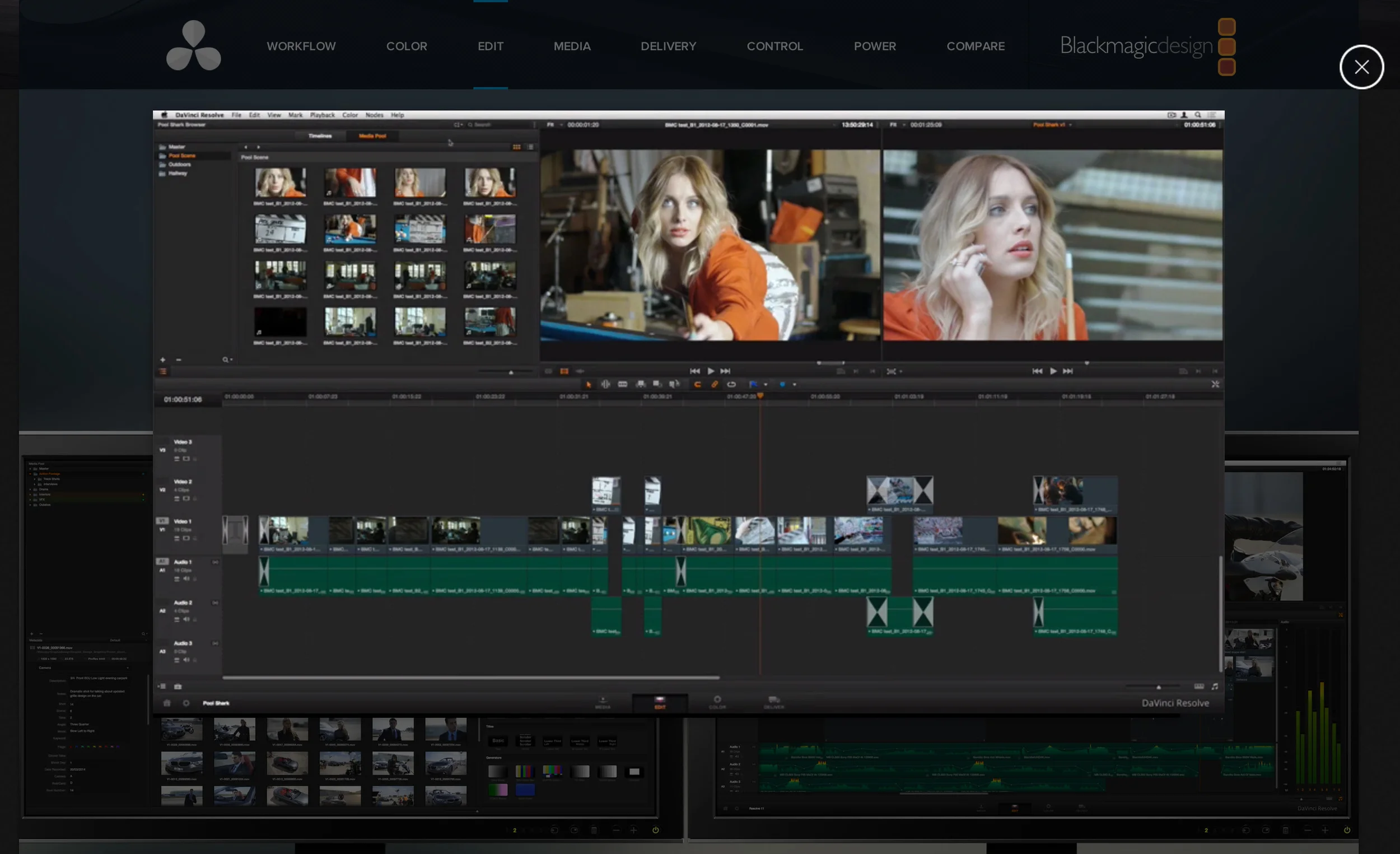Select the arrow selection tool in timeline toolbar
This screenshot has width=1400, height=854.
[589, 385]
